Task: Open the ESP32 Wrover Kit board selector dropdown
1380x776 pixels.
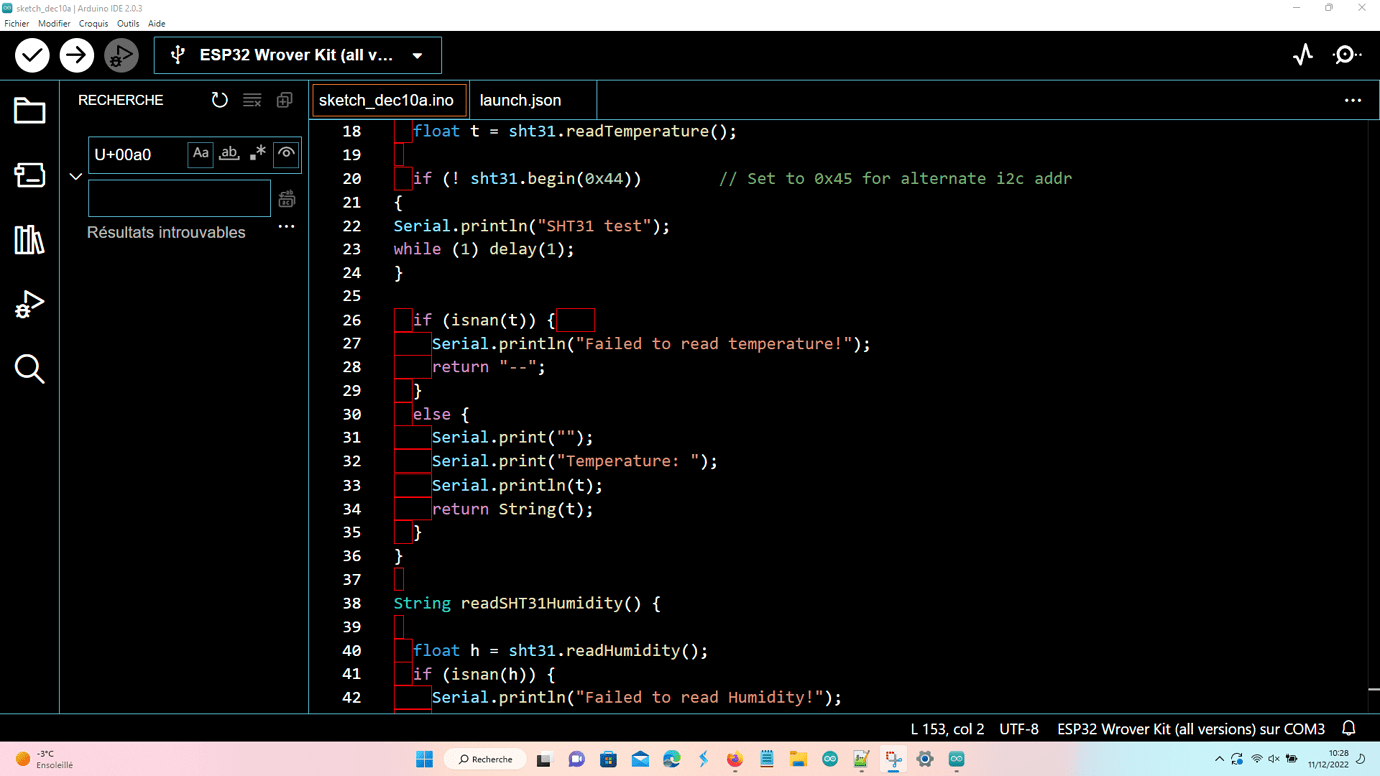Action: tap(298, 55)
